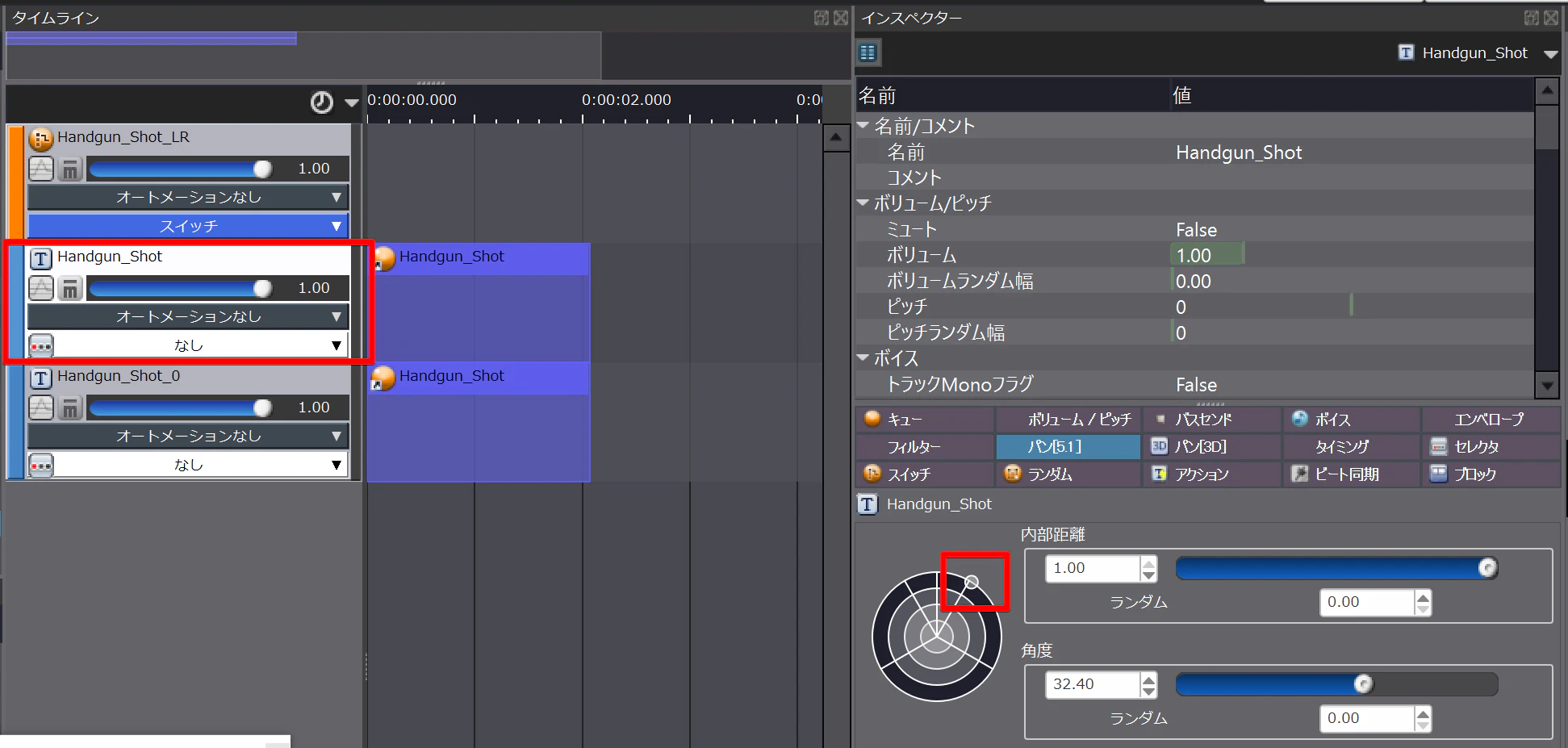Open the dropdown arrow beside the clock icon
1568x748 pixels.
coord(351,102)
